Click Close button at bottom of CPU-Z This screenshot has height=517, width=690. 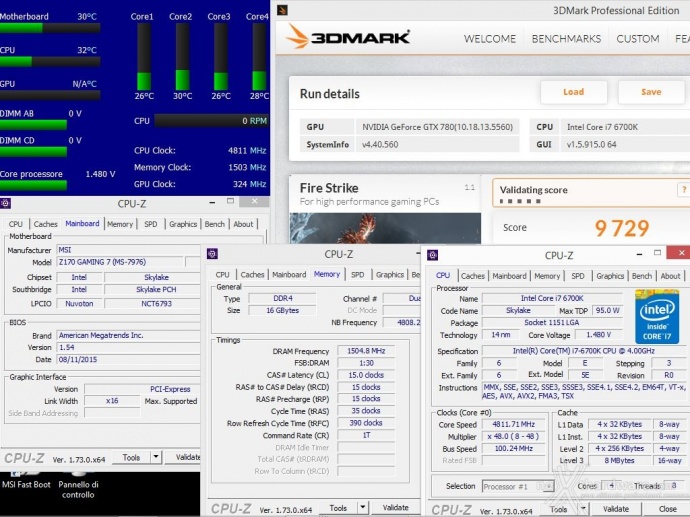click(667, 509)
